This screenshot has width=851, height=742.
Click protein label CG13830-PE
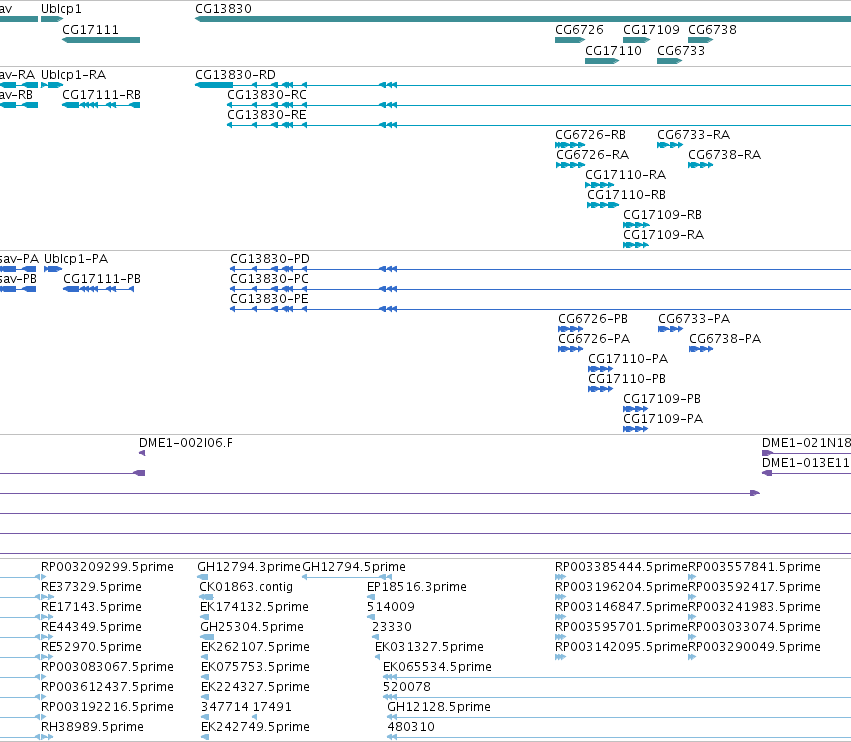(x=269, y=299)
